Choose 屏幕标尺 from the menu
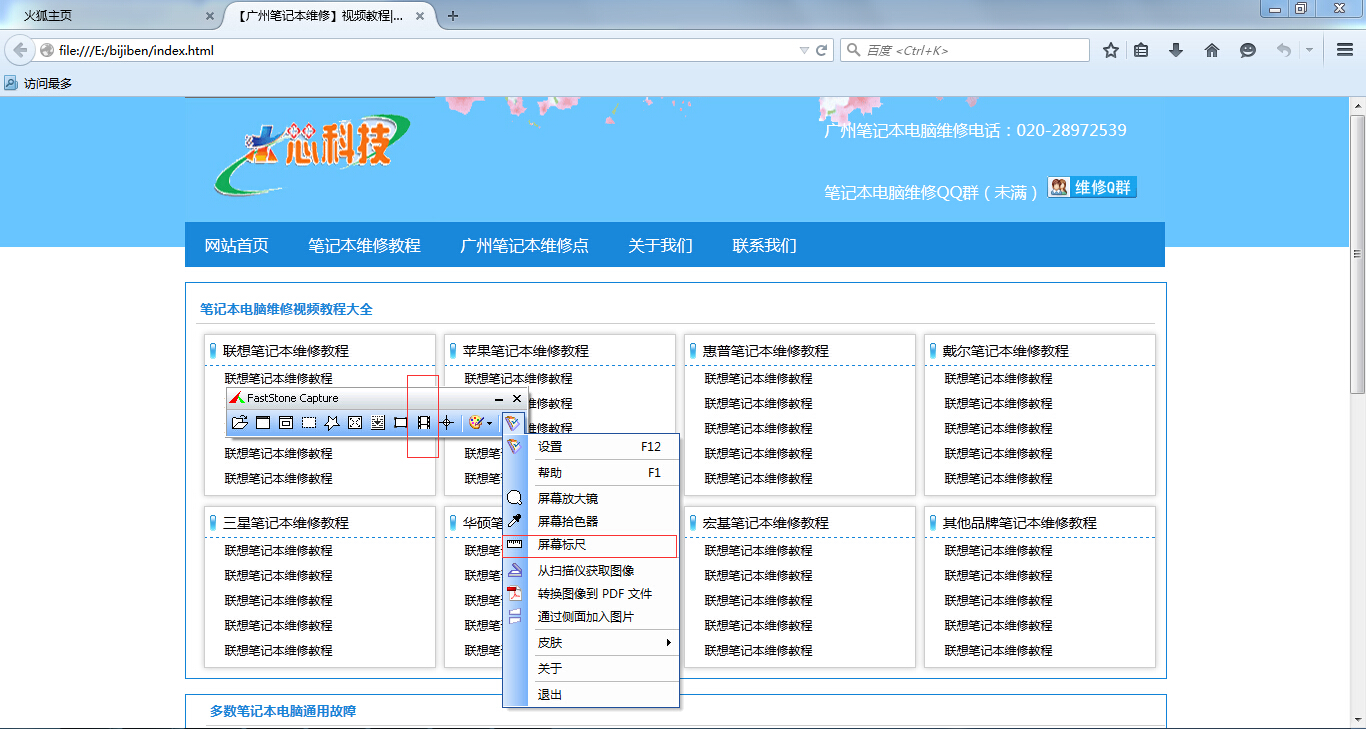 [562, 545]
